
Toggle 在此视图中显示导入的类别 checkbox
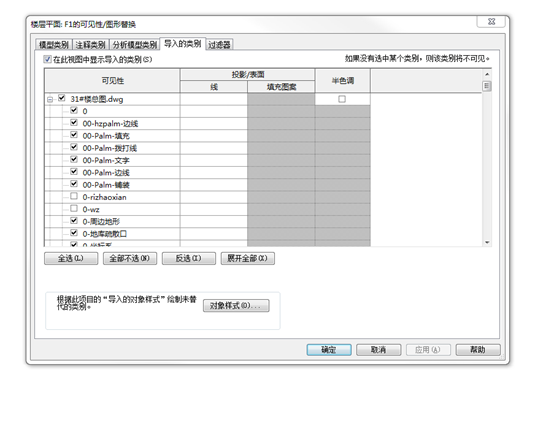pos(47,59)
